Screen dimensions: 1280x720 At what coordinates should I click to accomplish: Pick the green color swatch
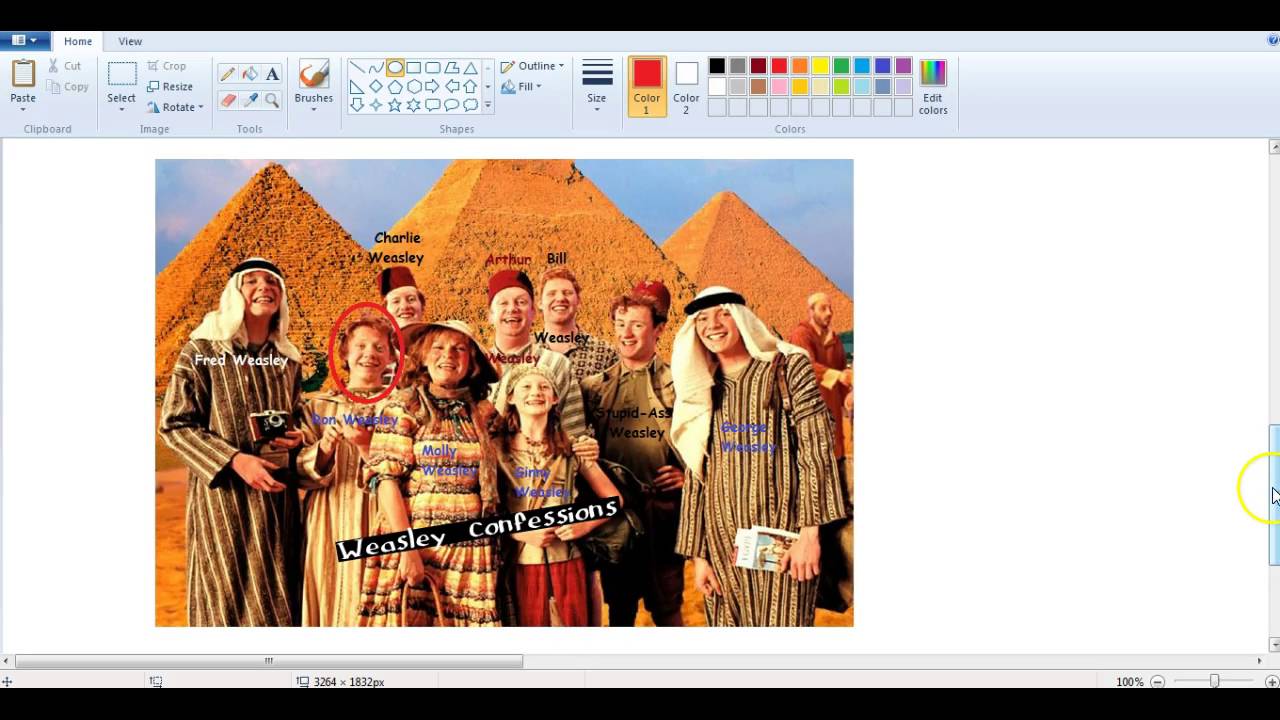(841, 66)
